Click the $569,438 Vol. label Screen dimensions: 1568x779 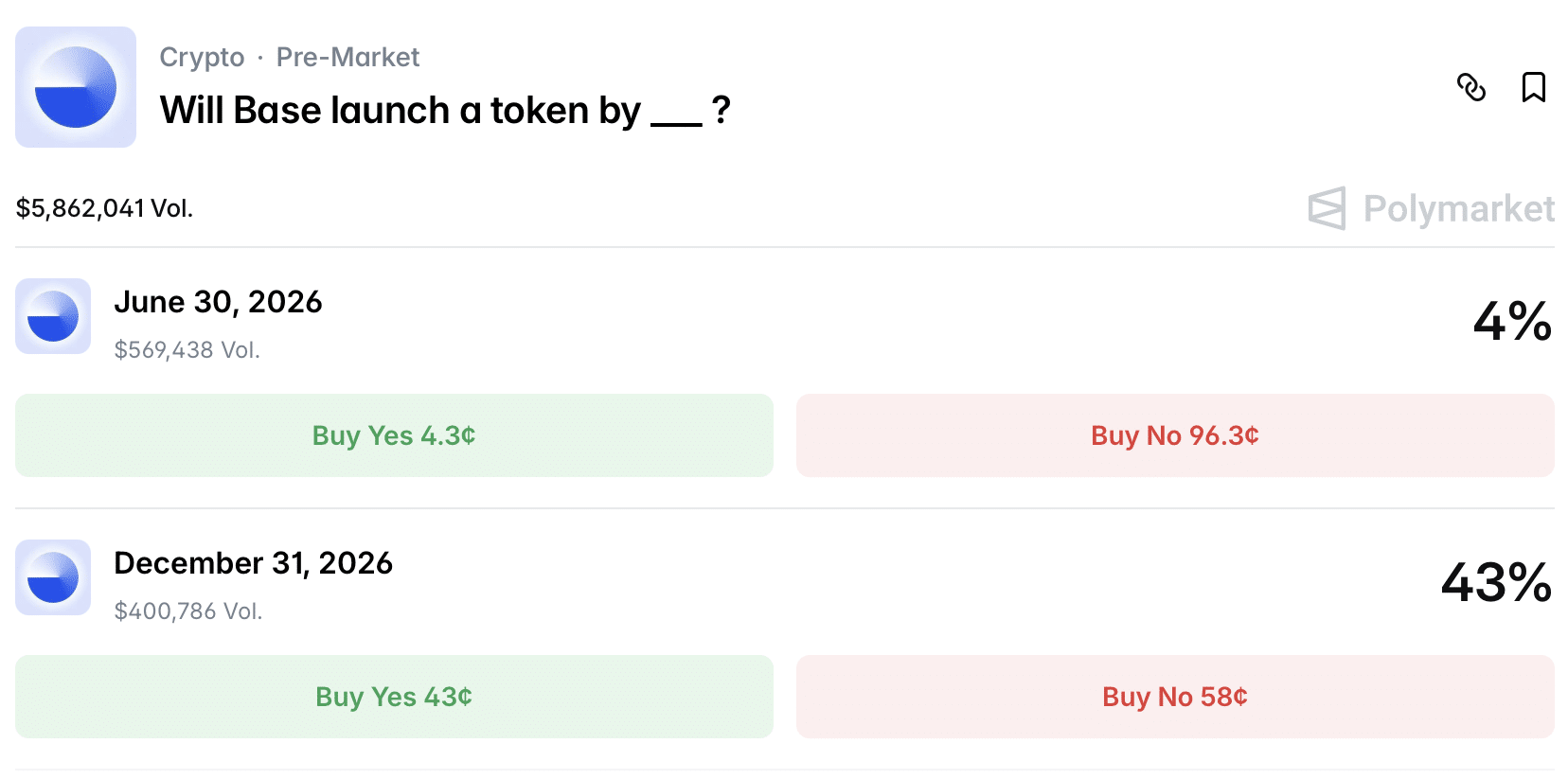coord(187,350)
